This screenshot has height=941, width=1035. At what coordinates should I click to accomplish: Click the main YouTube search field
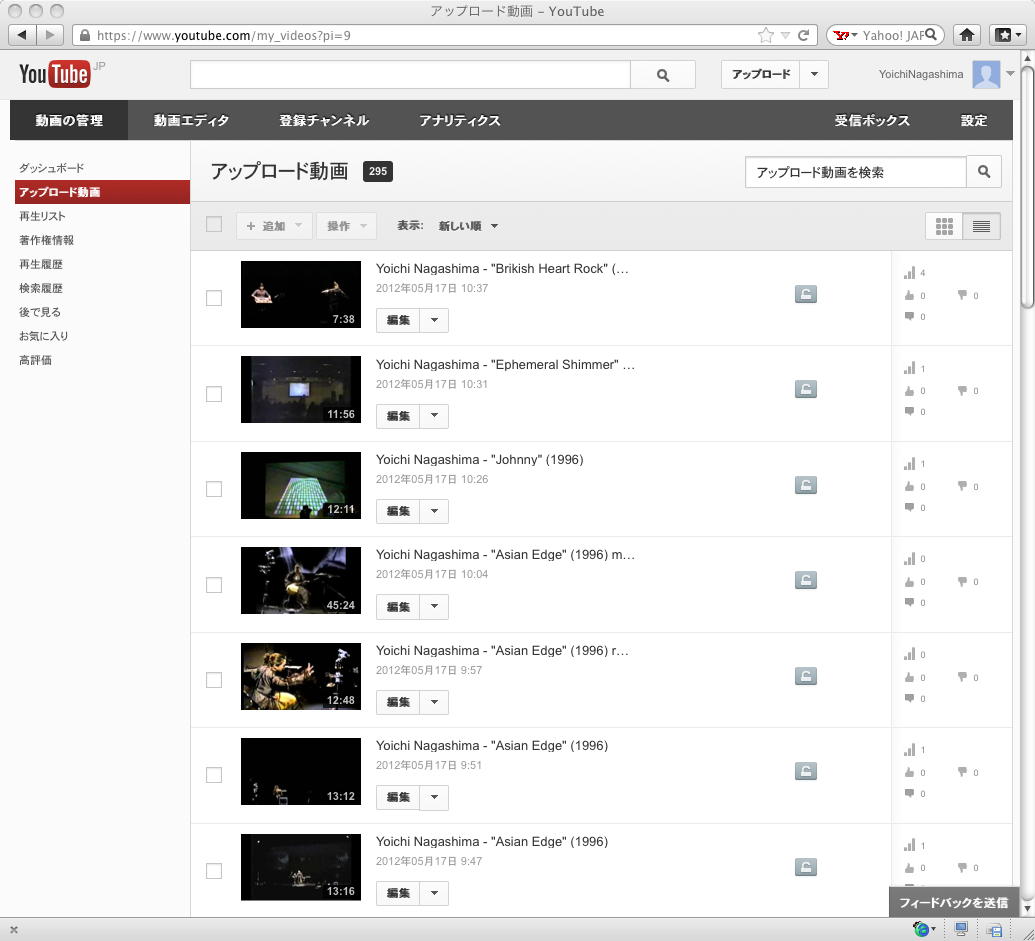coord(410,75)
